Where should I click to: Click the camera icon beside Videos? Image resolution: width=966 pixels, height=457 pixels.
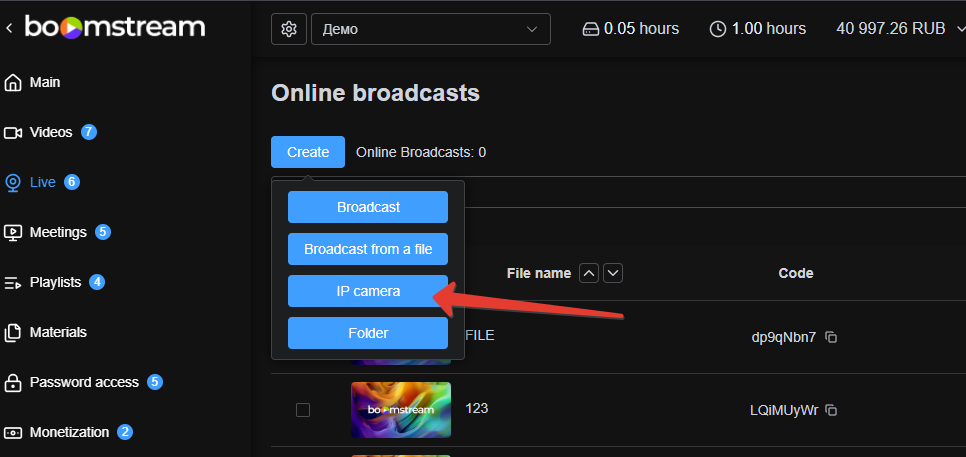(13, 132)
